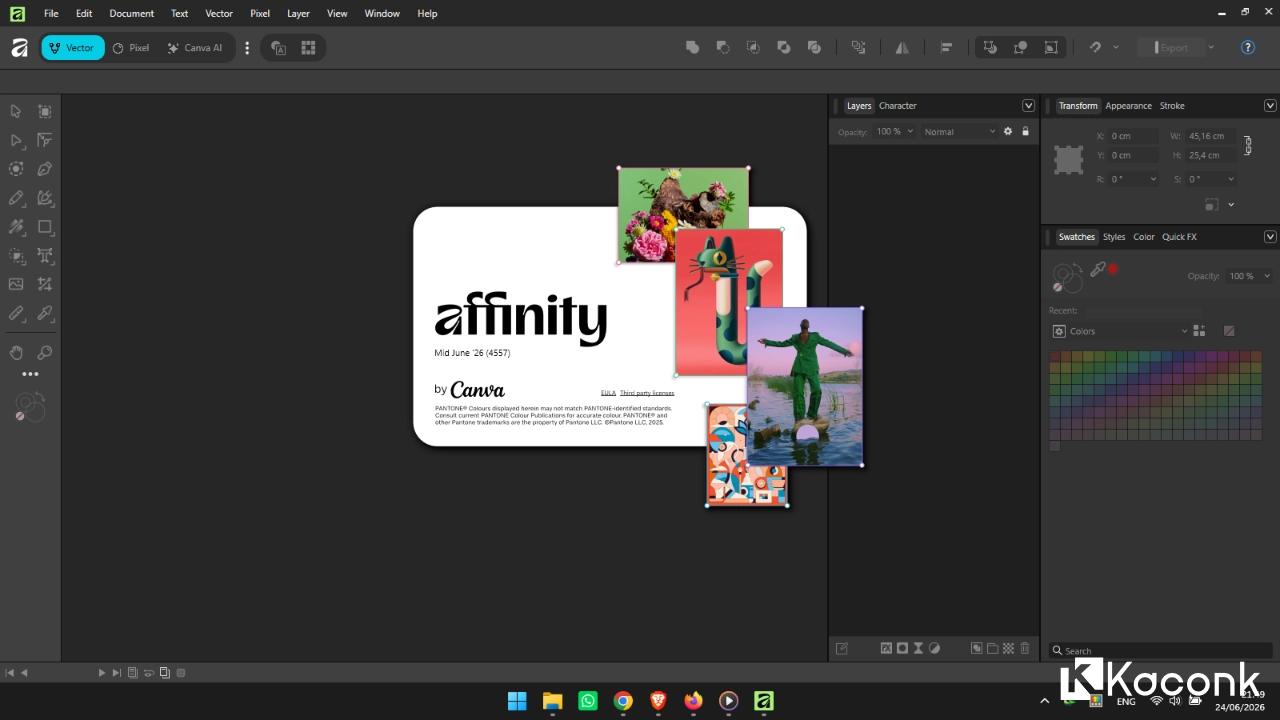Expand the Swatches panel options menu
1280x720 pixels.
click(x=1270, y=237)
